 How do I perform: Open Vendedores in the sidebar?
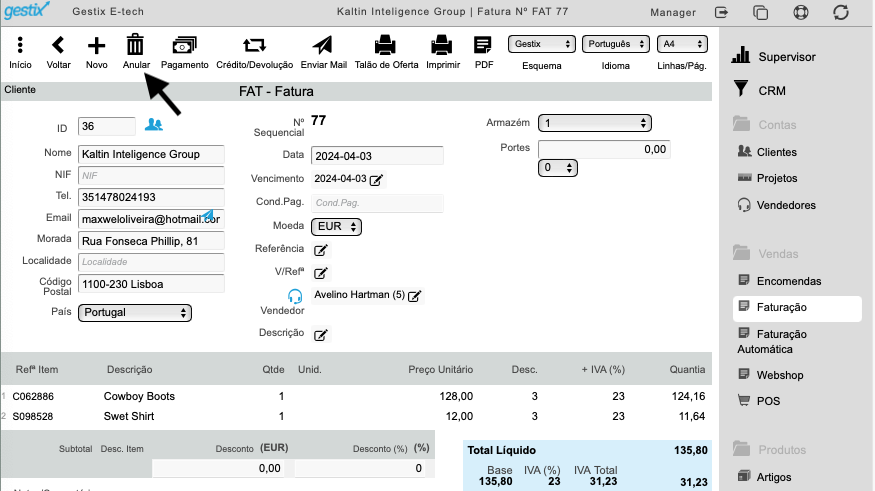(x=786, y=205)
